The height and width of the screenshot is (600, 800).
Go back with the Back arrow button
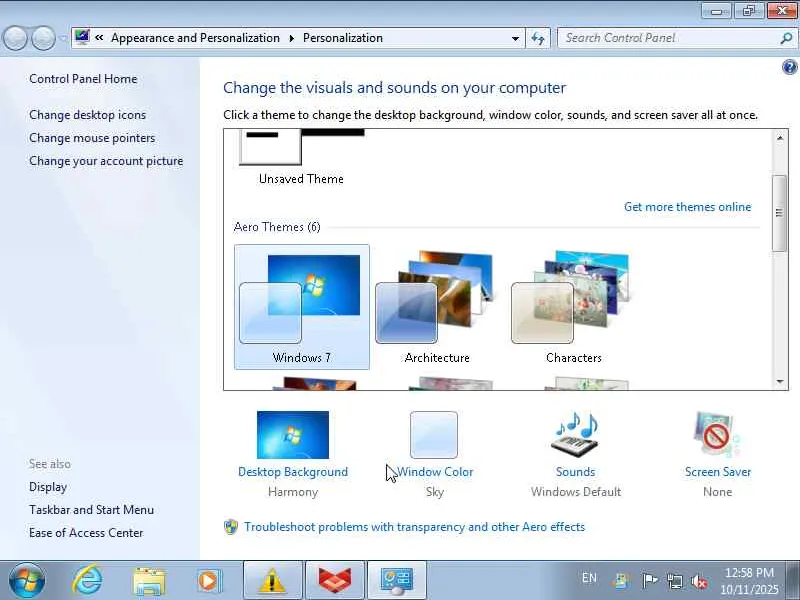click(x=15, y=38)
